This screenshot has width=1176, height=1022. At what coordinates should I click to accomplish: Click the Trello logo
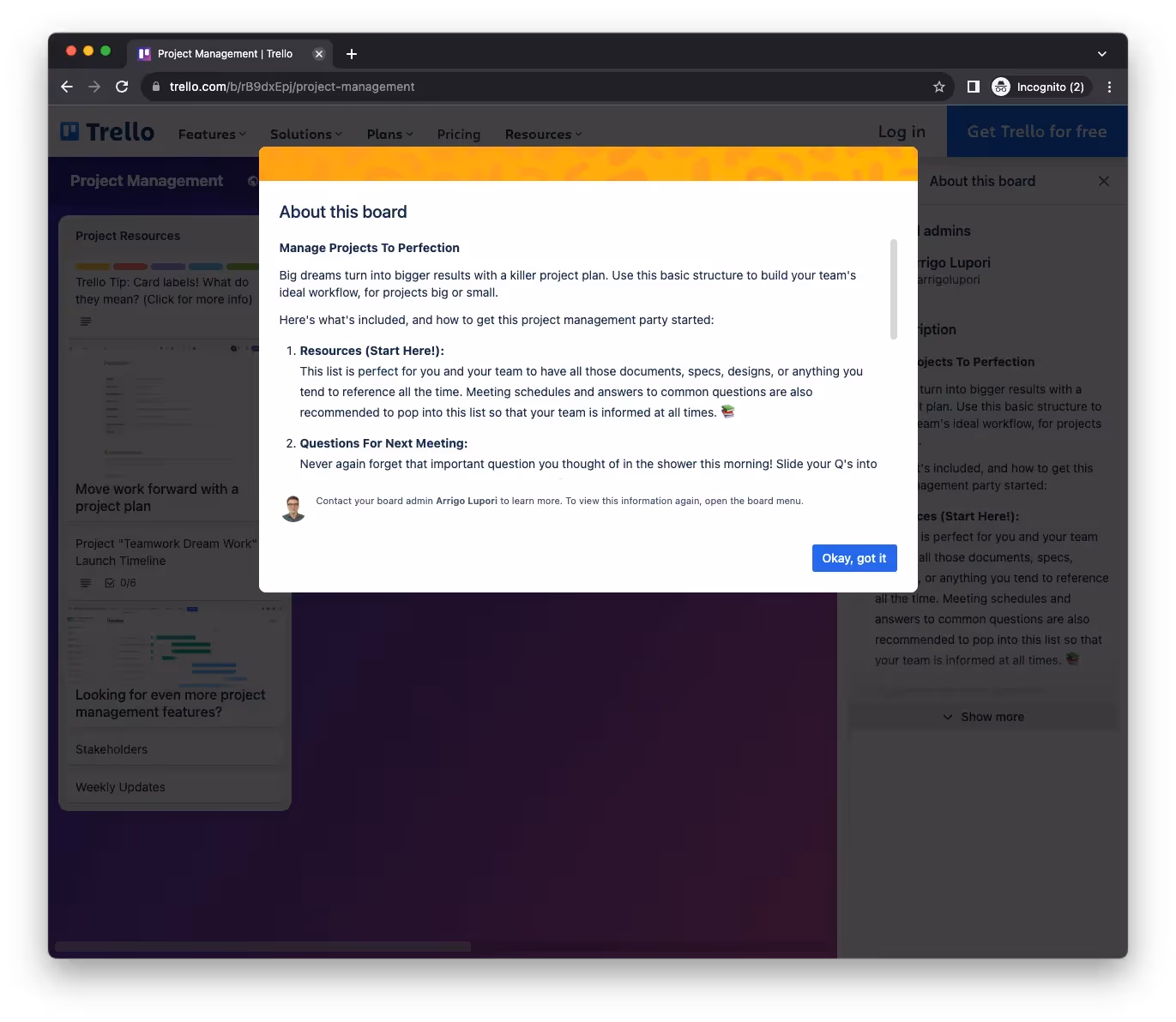coord(107,131)
